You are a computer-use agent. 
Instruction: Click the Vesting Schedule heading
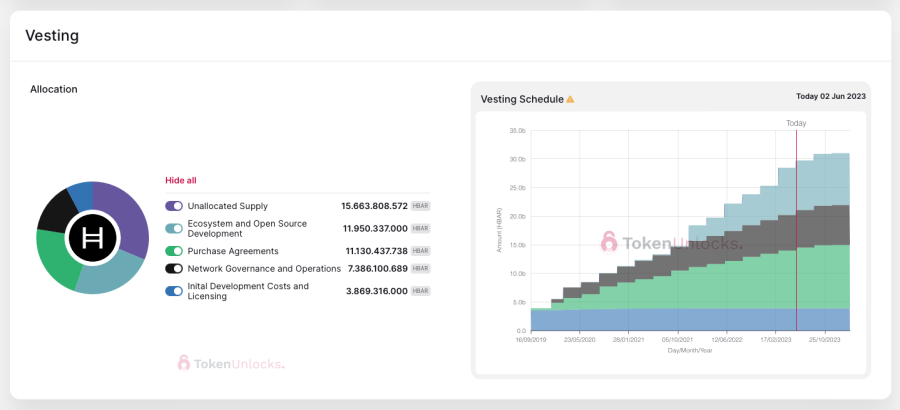(522, 99)
